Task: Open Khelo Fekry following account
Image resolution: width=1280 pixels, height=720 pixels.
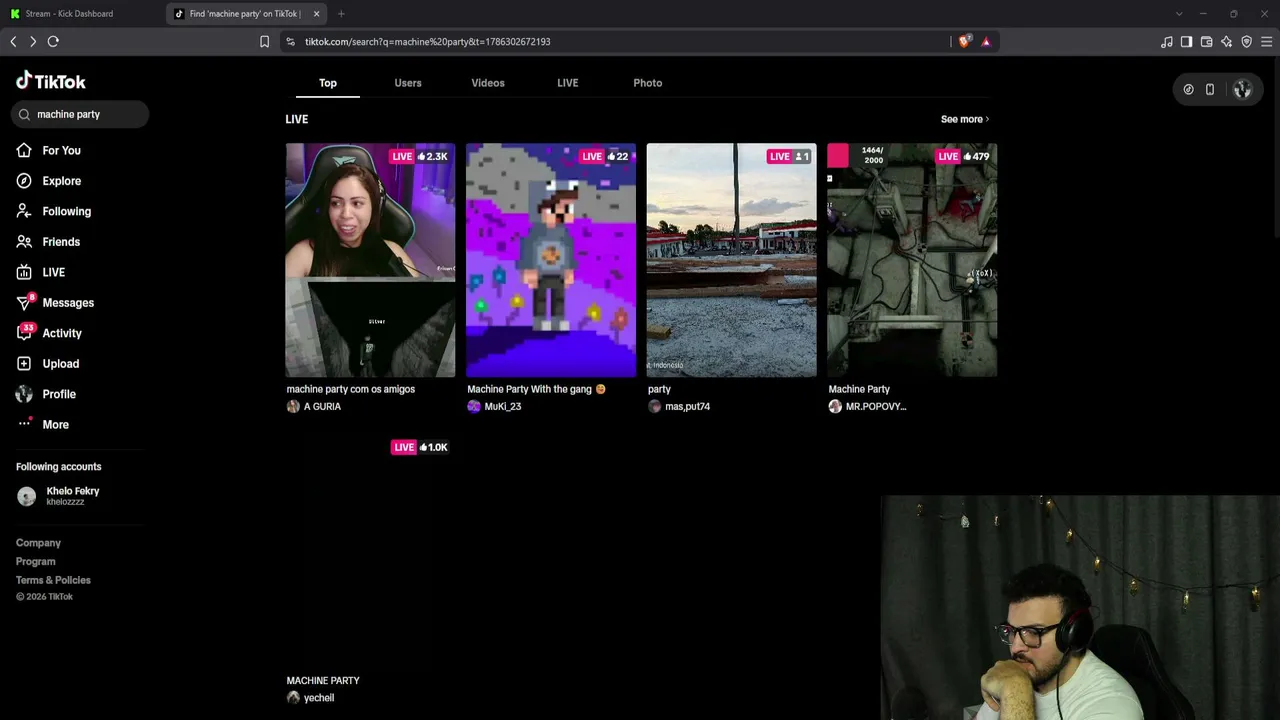Action: pos(58,496)
